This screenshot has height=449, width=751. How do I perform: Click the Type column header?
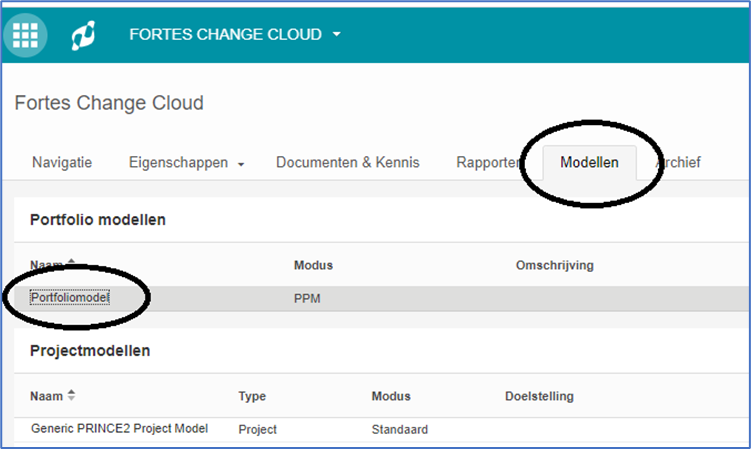click(x=252, y=396)
